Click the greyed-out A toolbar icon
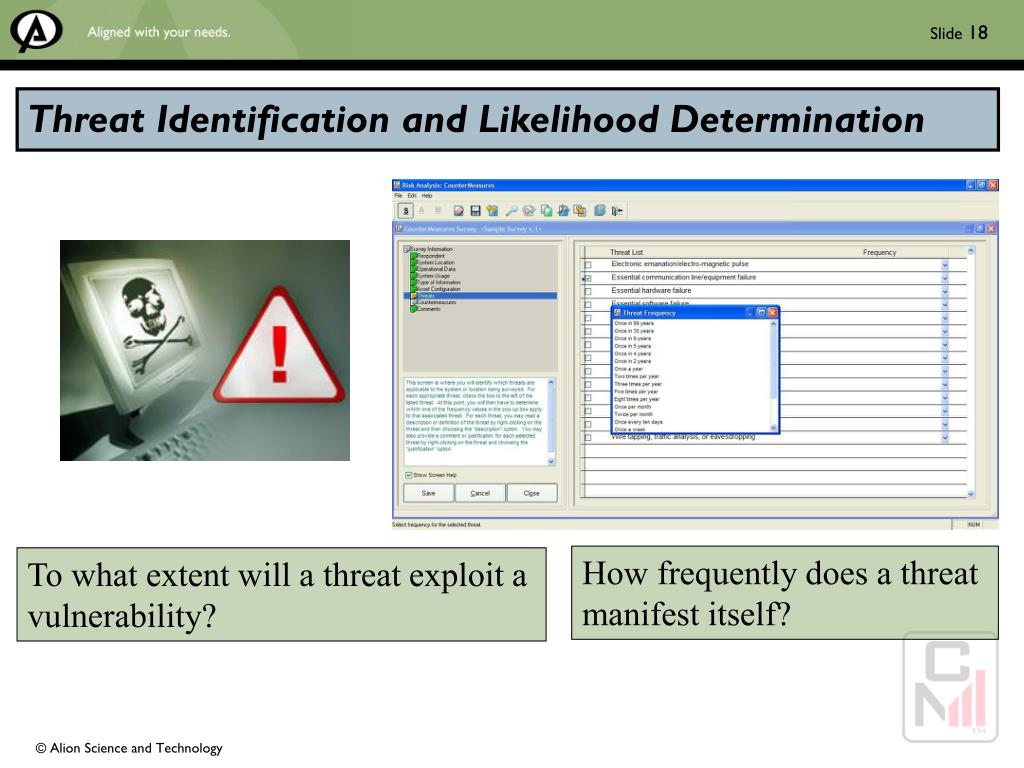The image size is (1024, 768). coord(422,210)
